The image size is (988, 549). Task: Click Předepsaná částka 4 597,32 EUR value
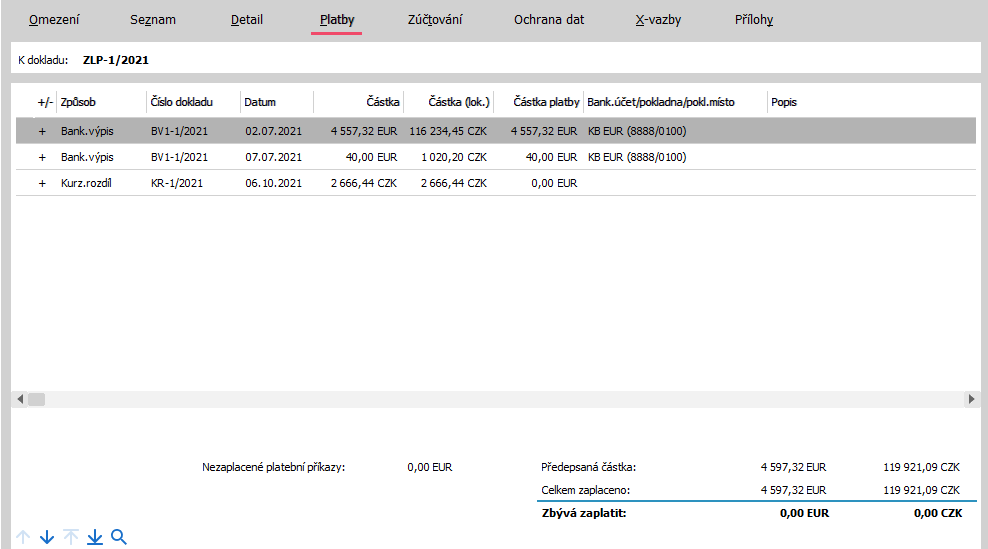[793, 467]
